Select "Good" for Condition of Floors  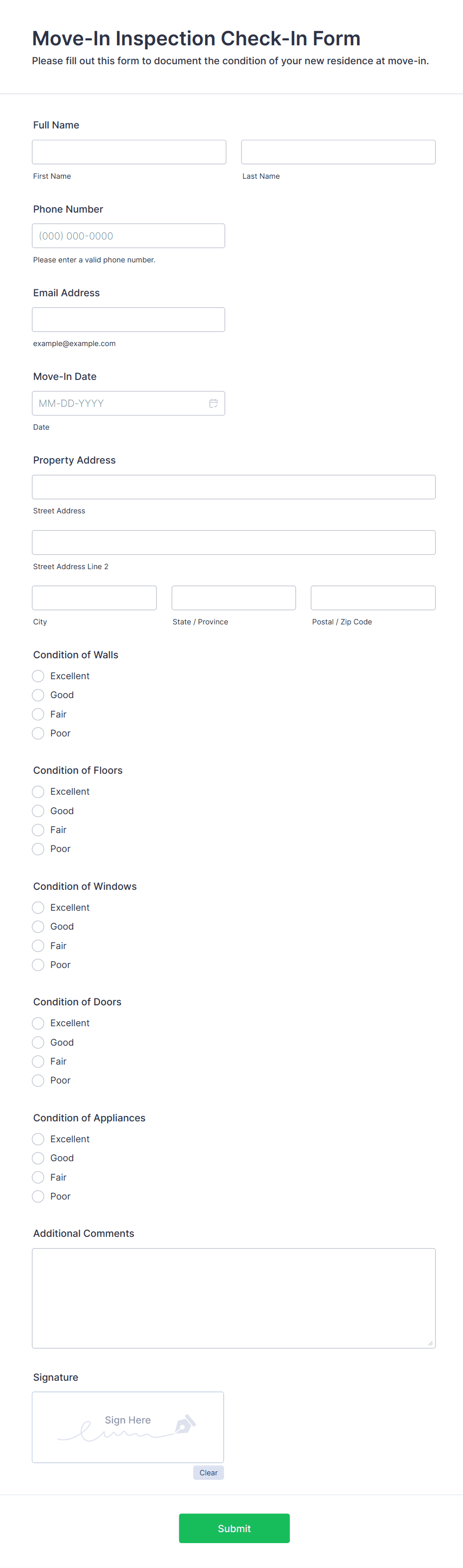coord(38,811)
